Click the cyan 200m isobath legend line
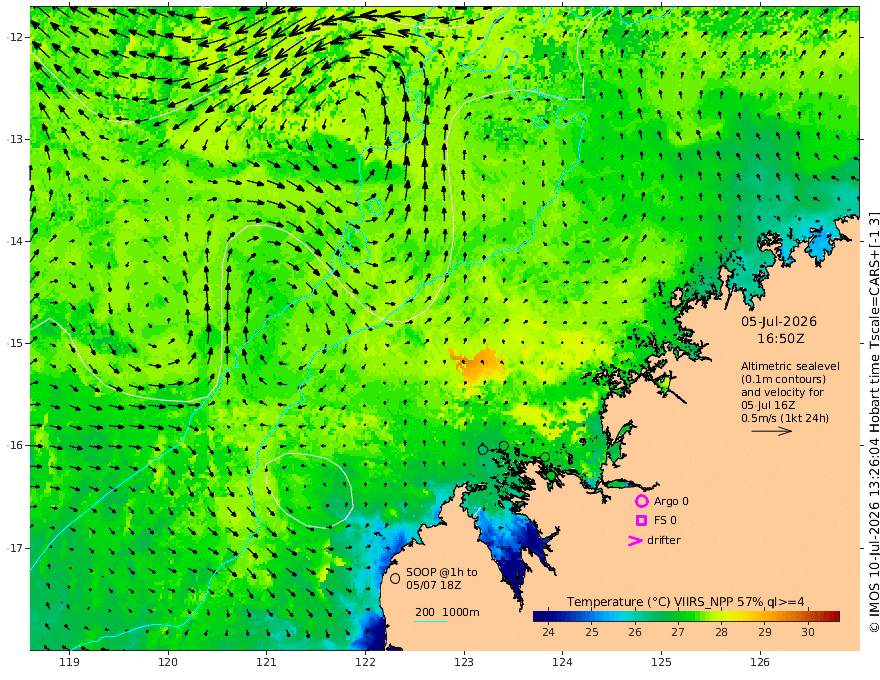Screen dimensions: 880x680 pyautogui.click(x=431, y=621)
